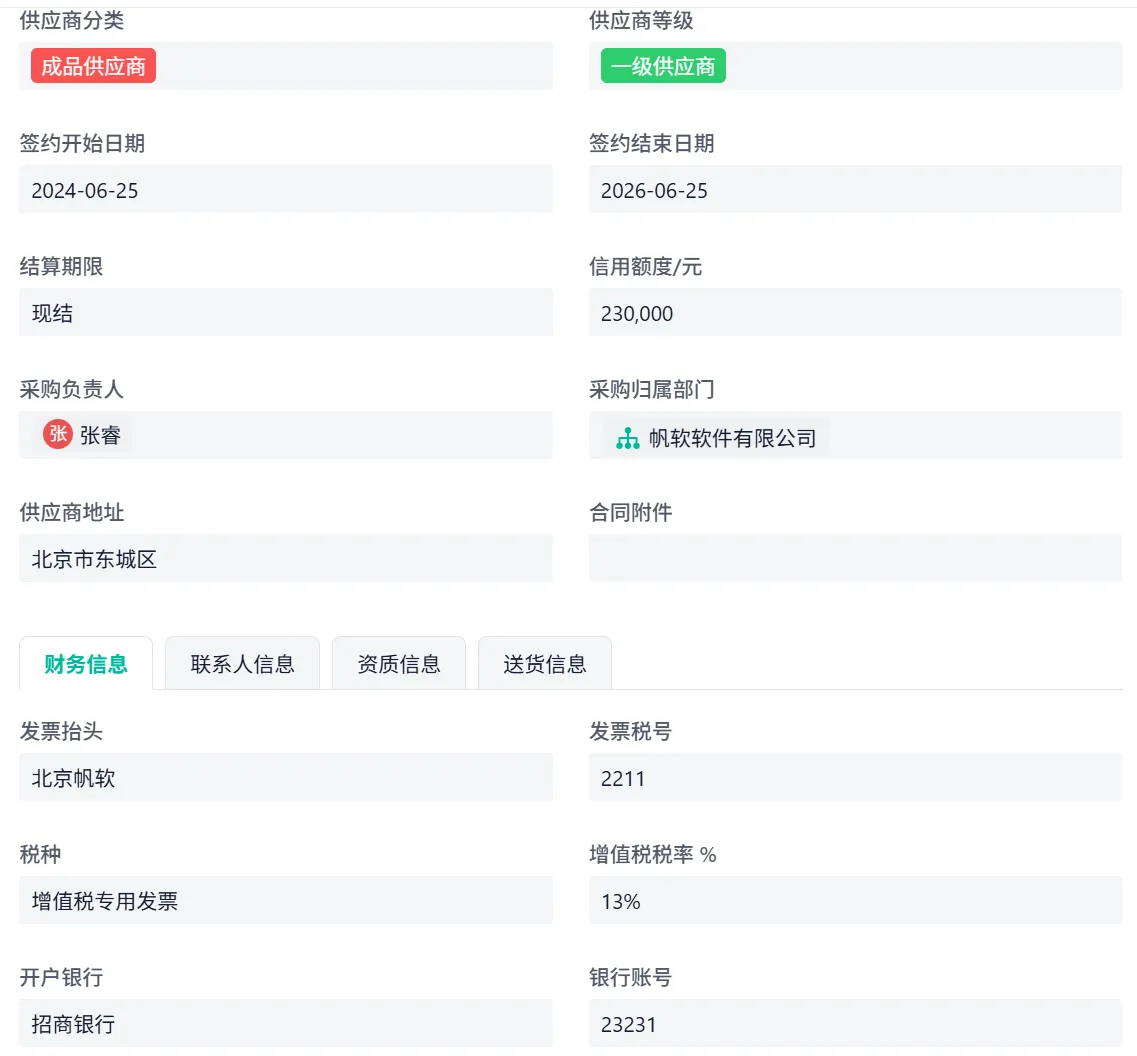This screenshot has height=1056, width=1137.
Task: Click the 发票抬头 label
Action: click(x=61, y=731)
